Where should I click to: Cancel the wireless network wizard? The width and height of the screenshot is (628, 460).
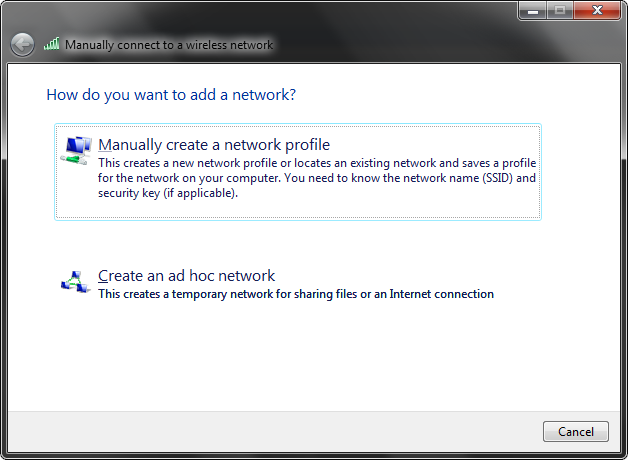click(576, 431)
